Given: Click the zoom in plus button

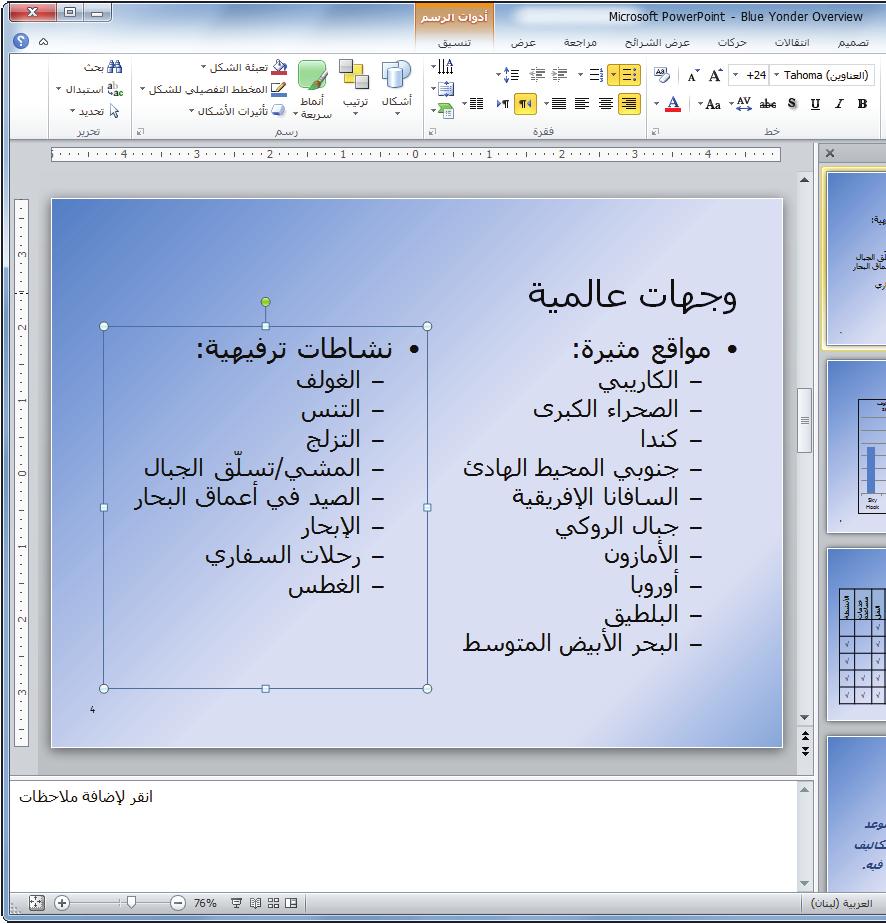Looking at the screenshot, I should coord(62,903).
